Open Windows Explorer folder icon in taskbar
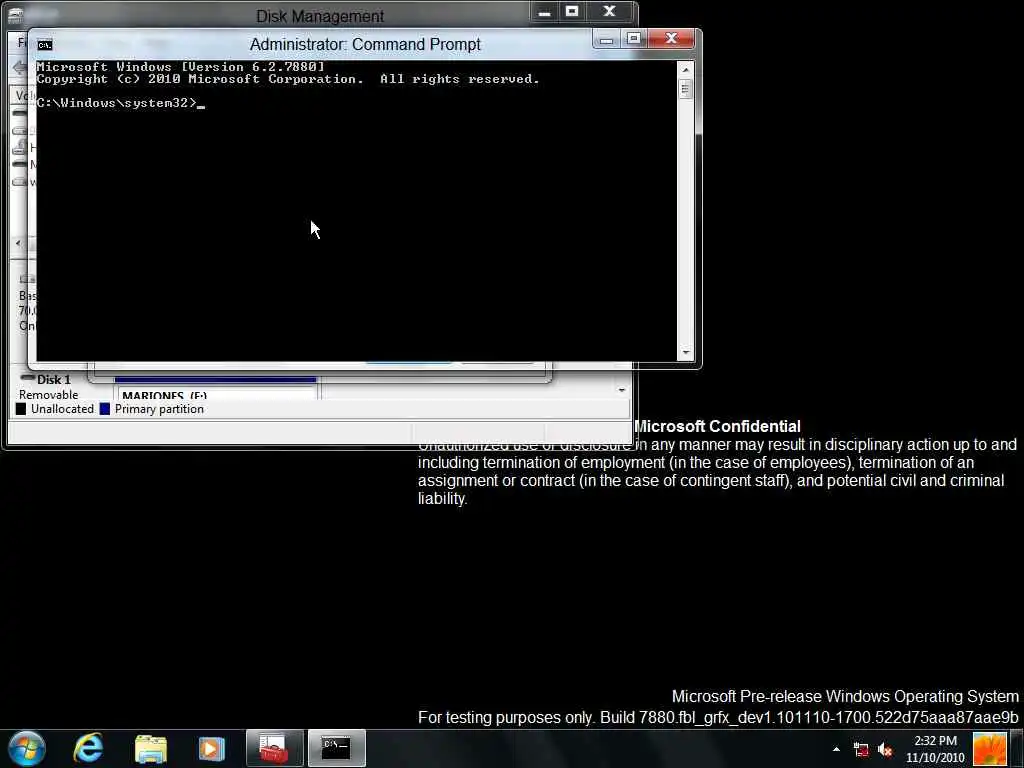This screenshot has width=1024, height=768. [x=151, y=749]
